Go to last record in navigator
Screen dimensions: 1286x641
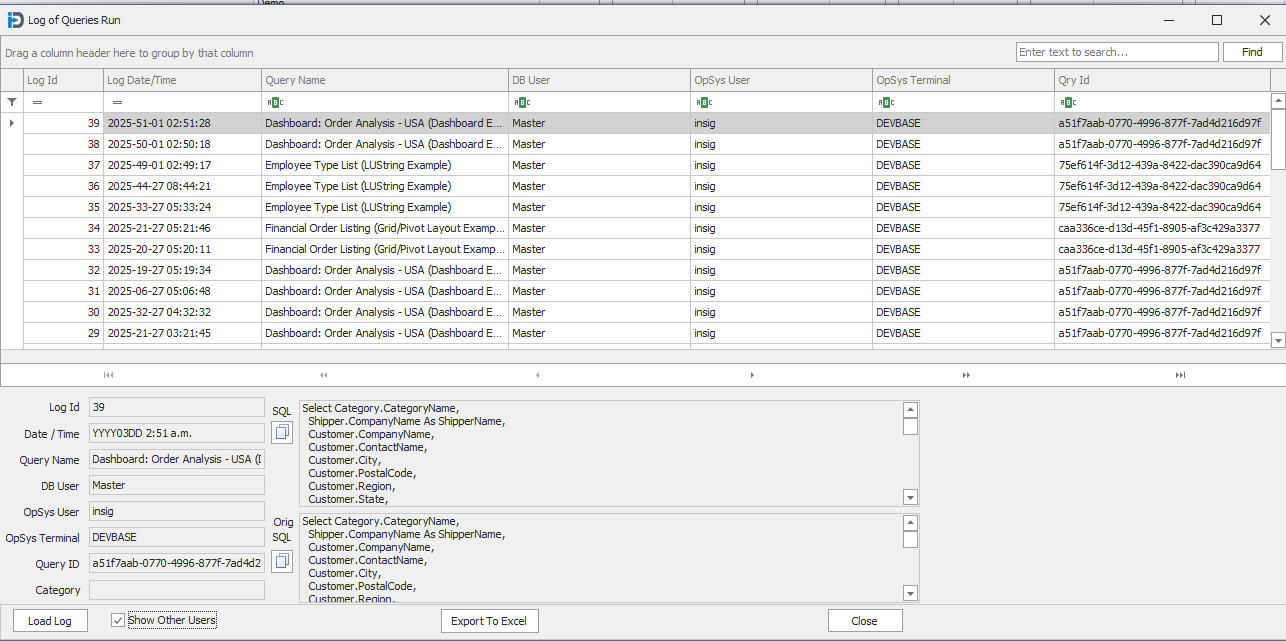[x=1180, y=375]
